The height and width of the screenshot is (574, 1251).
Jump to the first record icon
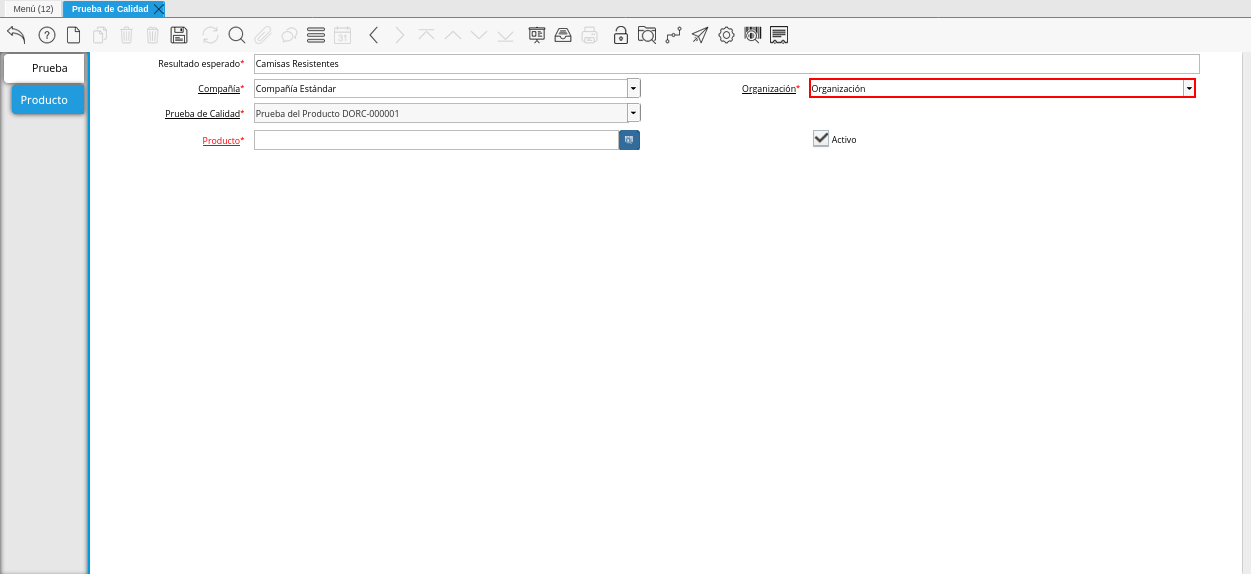(426, 35)
